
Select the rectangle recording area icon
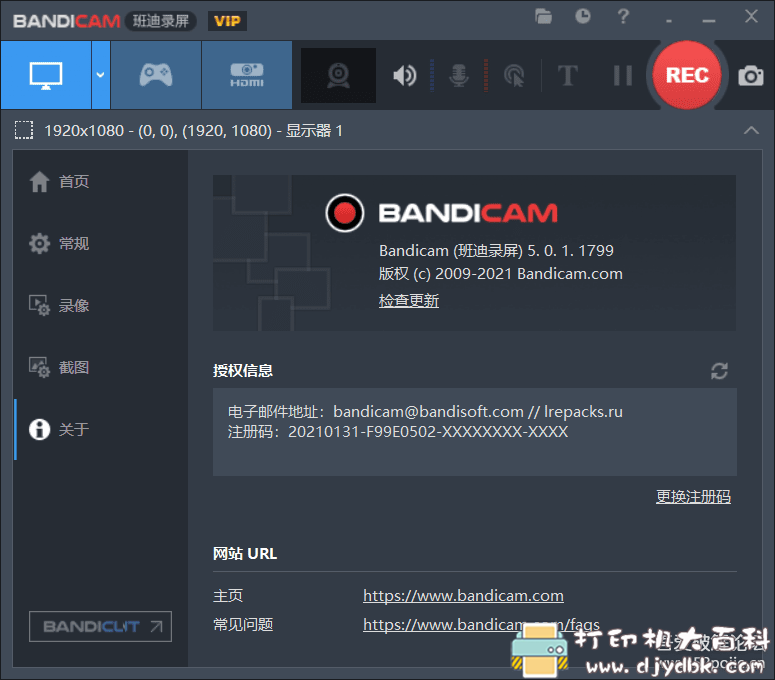24,130
